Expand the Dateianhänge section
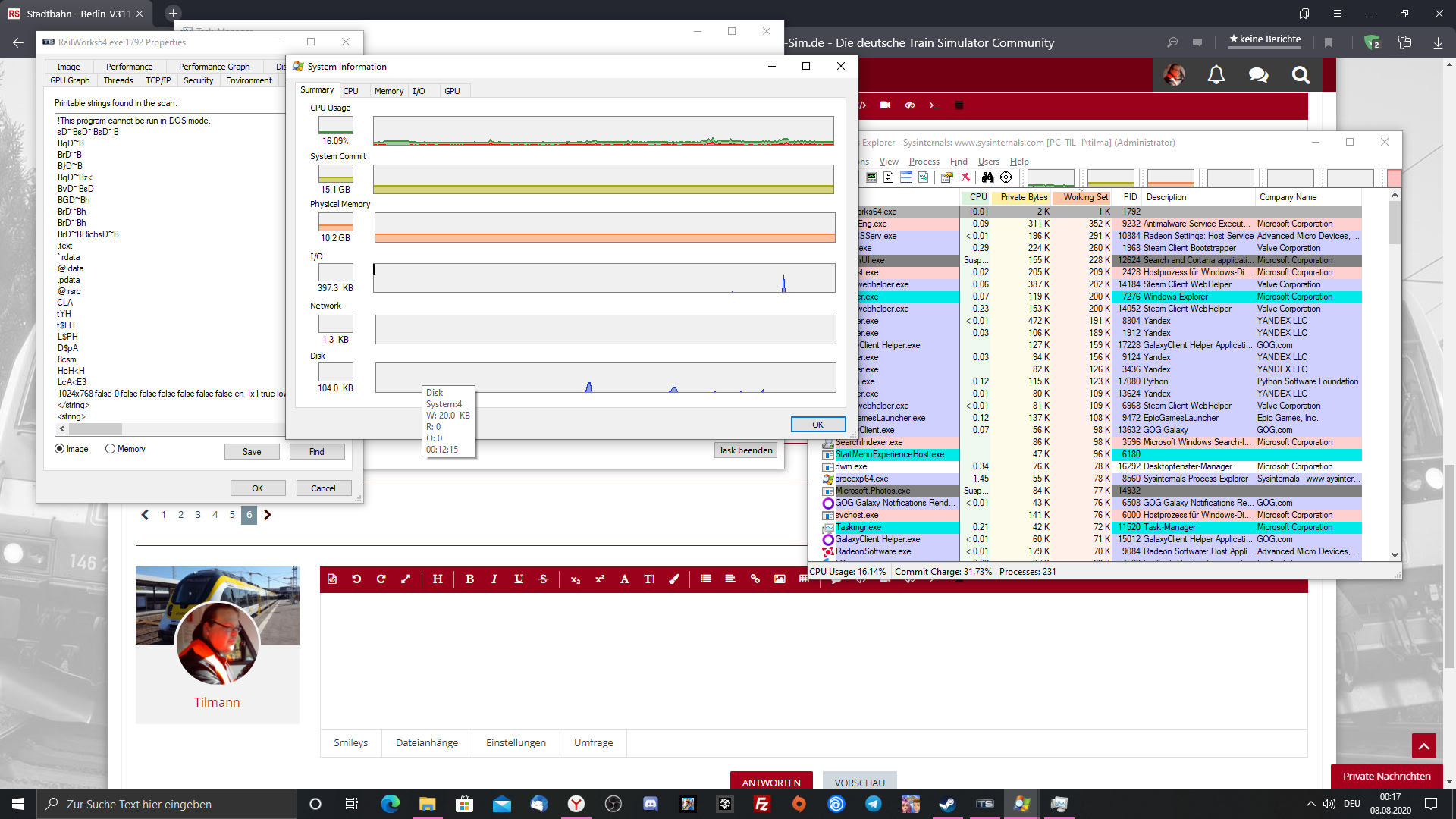 coord(427,743)
